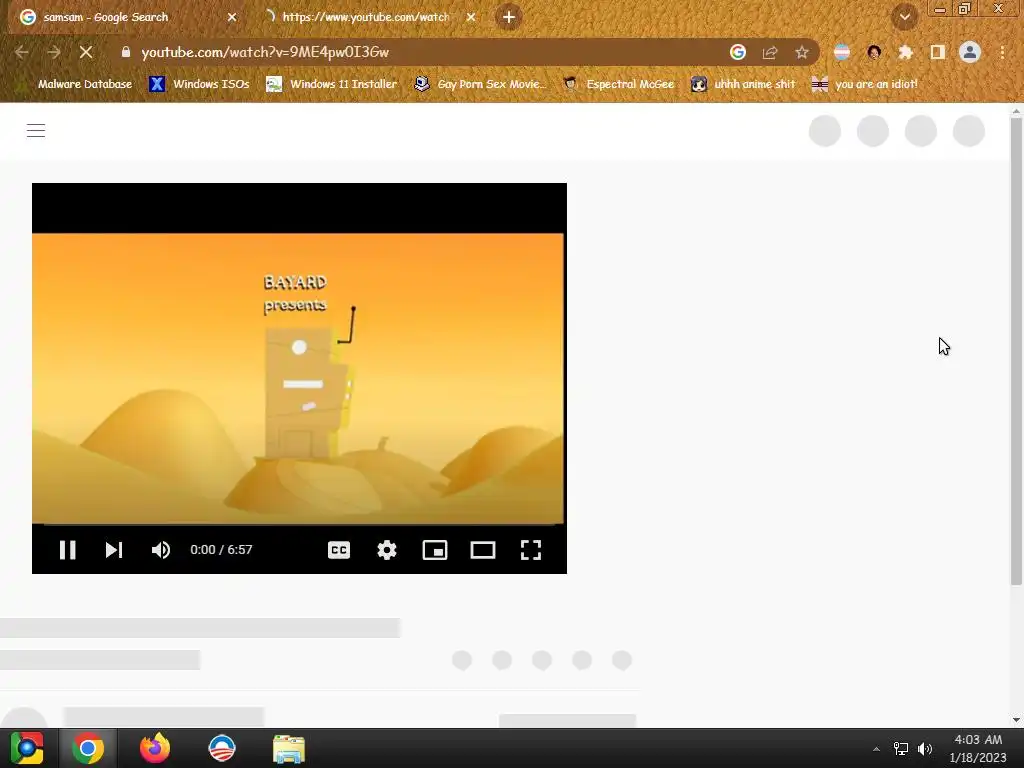Open Chrome three-dot menu
The image size is (1024, 768).
[1002, 52]
